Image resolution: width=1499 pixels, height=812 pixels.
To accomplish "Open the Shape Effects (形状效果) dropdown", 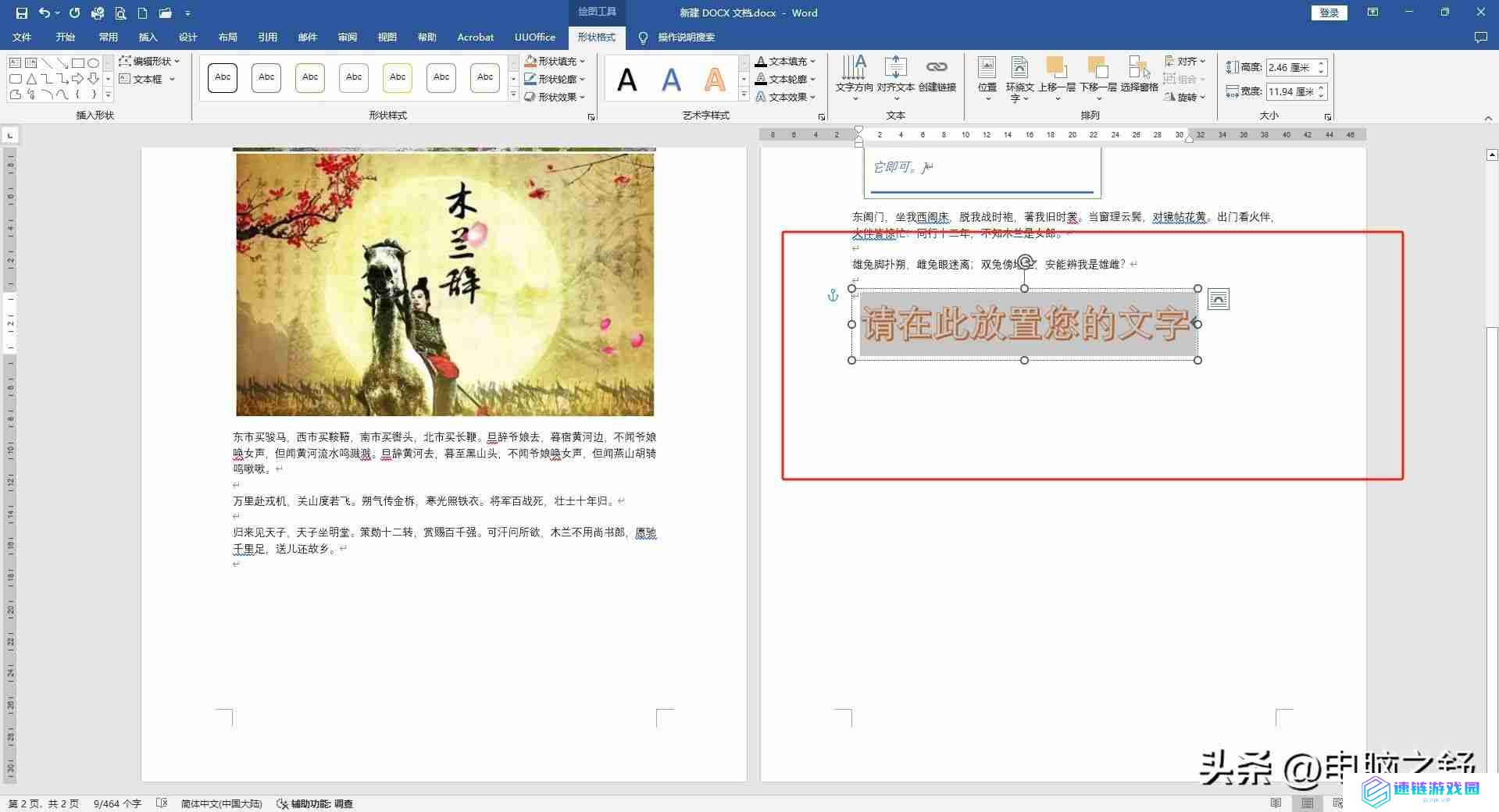I will [x=555, y=97].
